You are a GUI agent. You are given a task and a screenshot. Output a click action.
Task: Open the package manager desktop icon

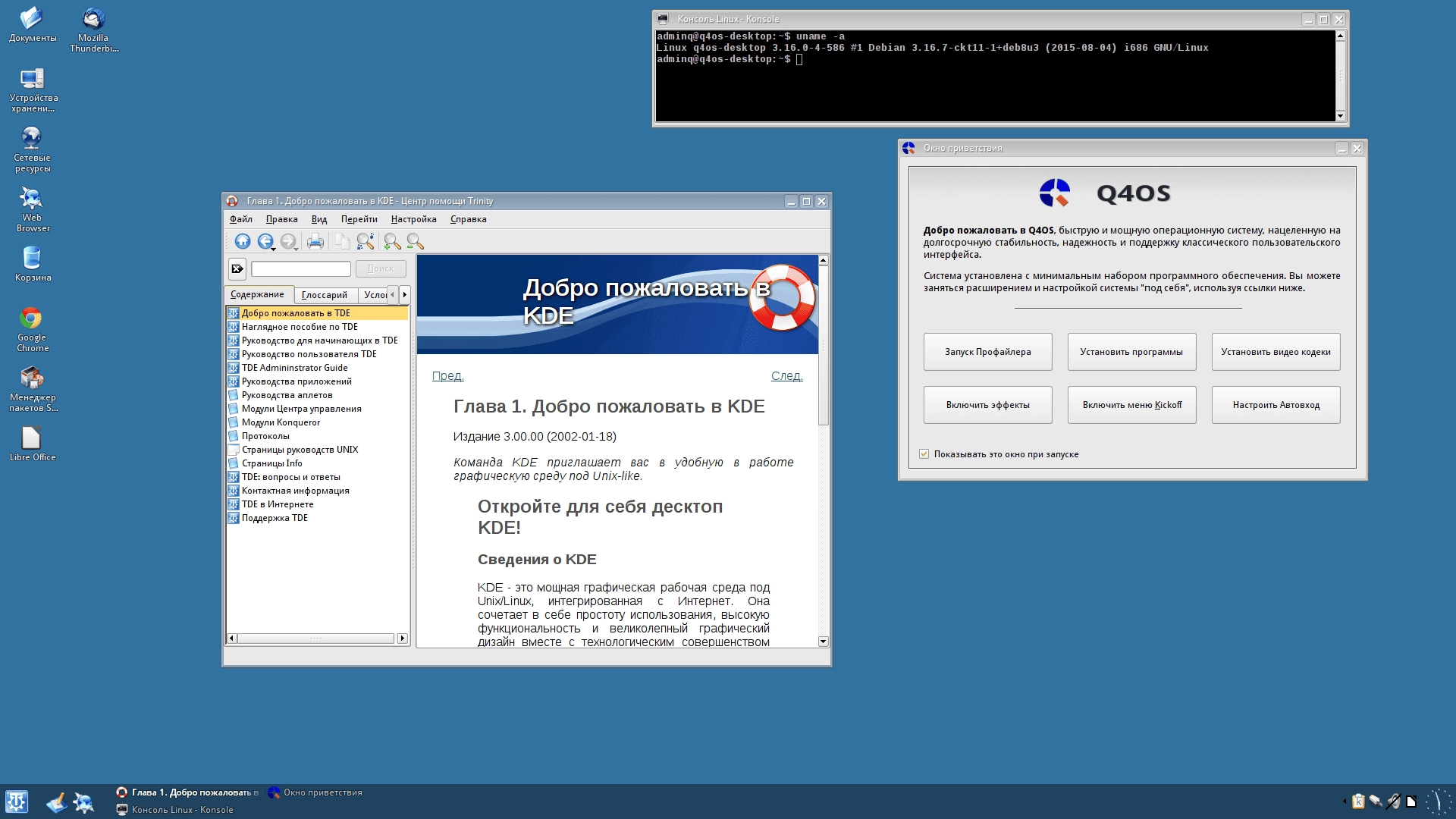(x=33, y=389)
